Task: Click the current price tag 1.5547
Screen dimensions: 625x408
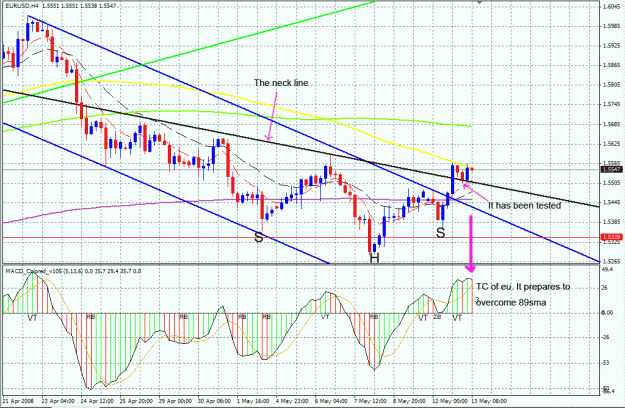Action: coord(611,169)
